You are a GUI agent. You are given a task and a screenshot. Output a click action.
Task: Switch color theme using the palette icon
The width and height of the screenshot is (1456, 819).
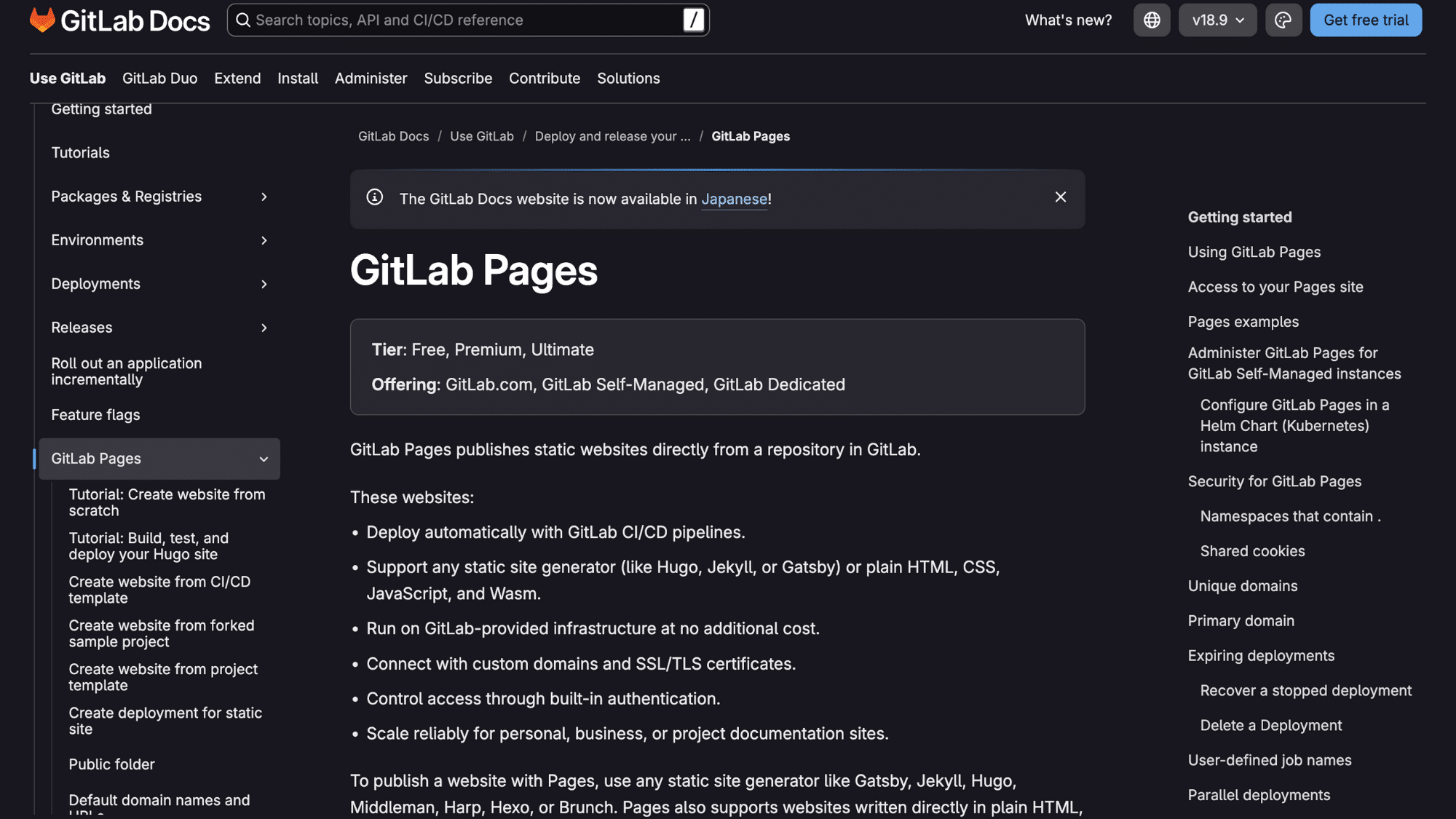(1283, 20)
